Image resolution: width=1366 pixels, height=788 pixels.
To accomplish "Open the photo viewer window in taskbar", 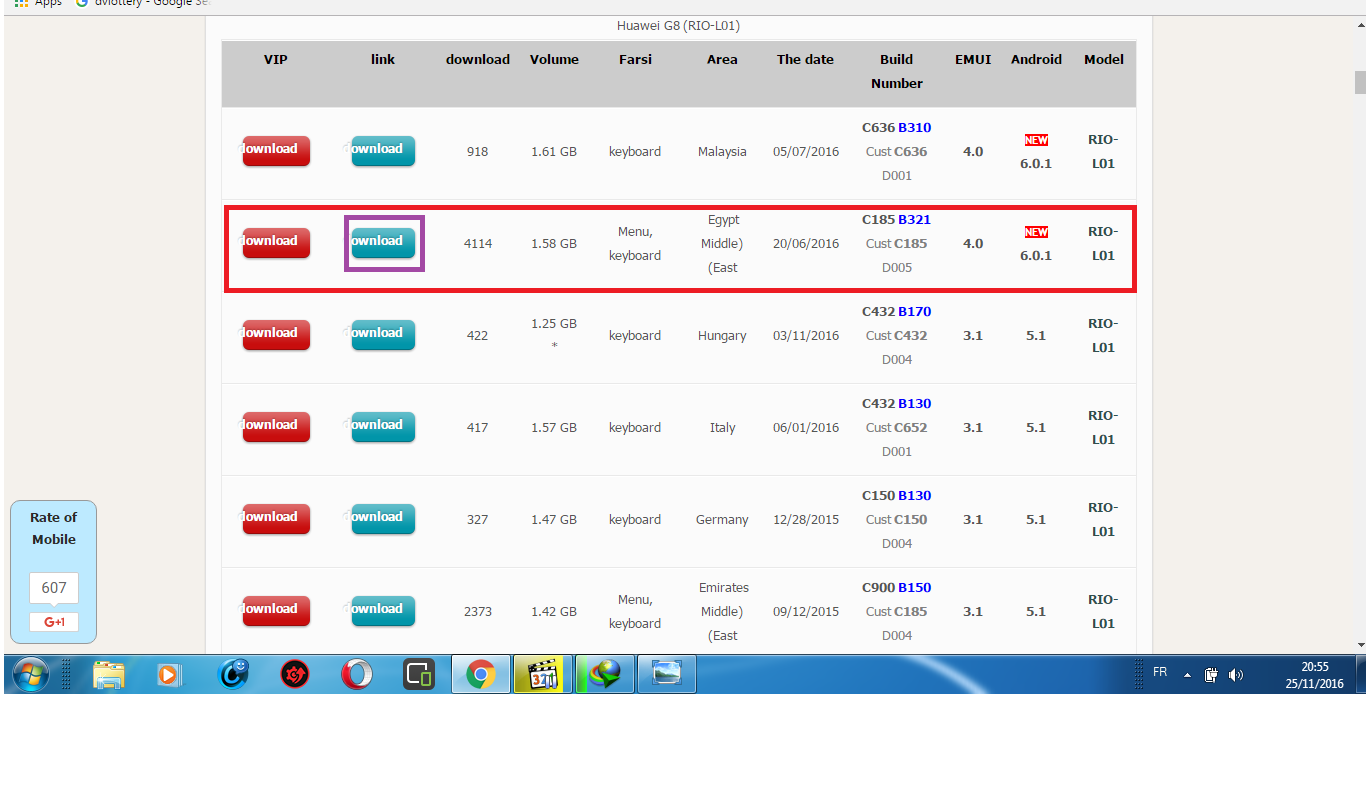I will point(667,675).
